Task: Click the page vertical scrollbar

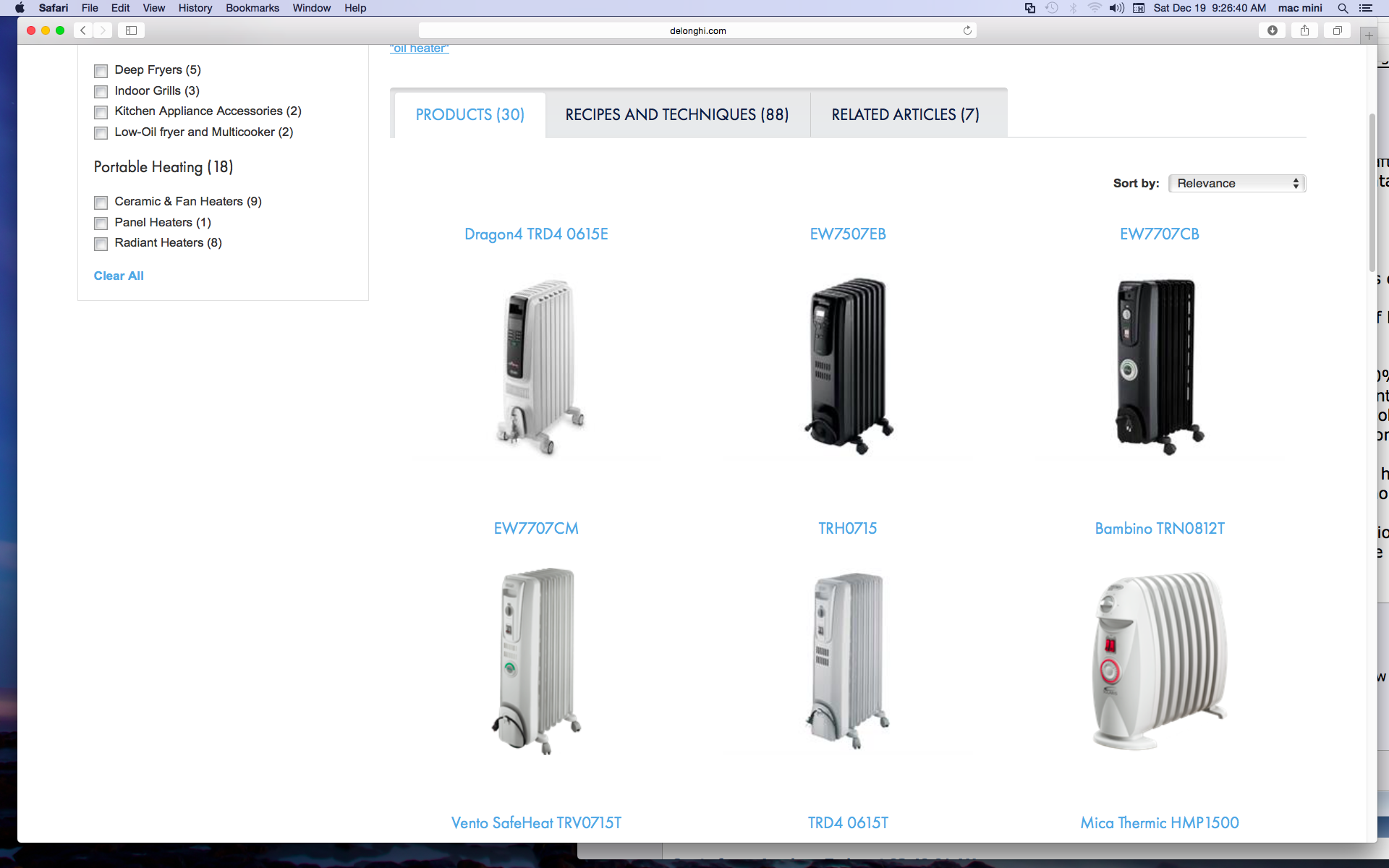Action: 1372,192
